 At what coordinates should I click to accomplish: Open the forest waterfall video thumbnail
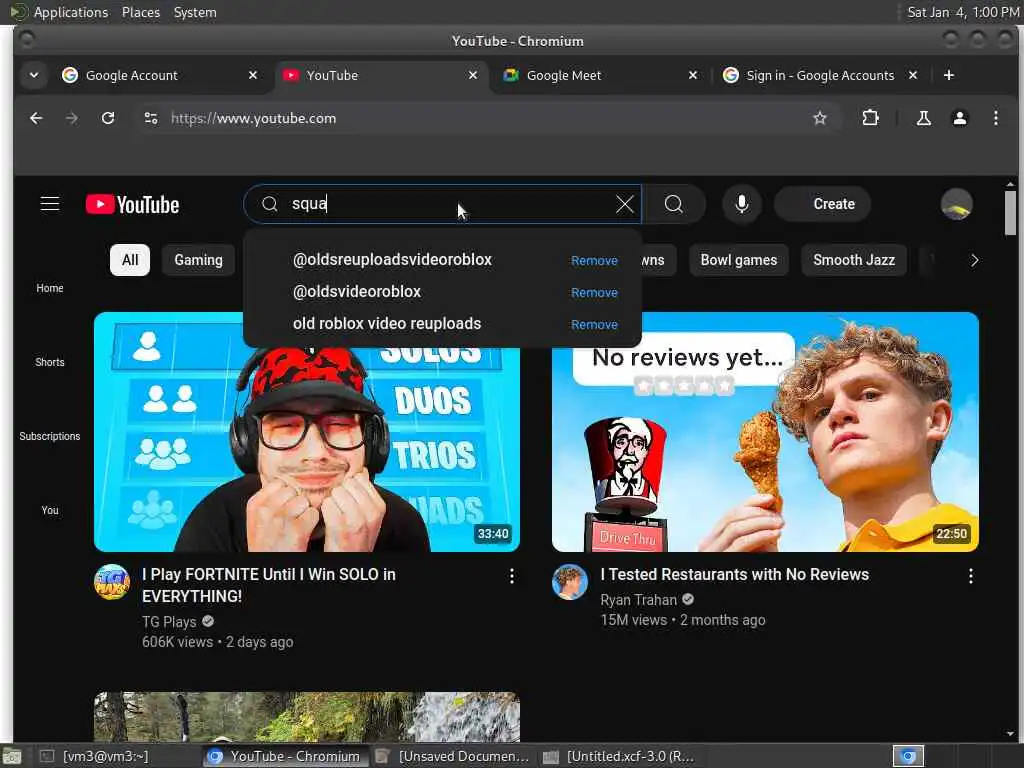(x=307, y=717)
